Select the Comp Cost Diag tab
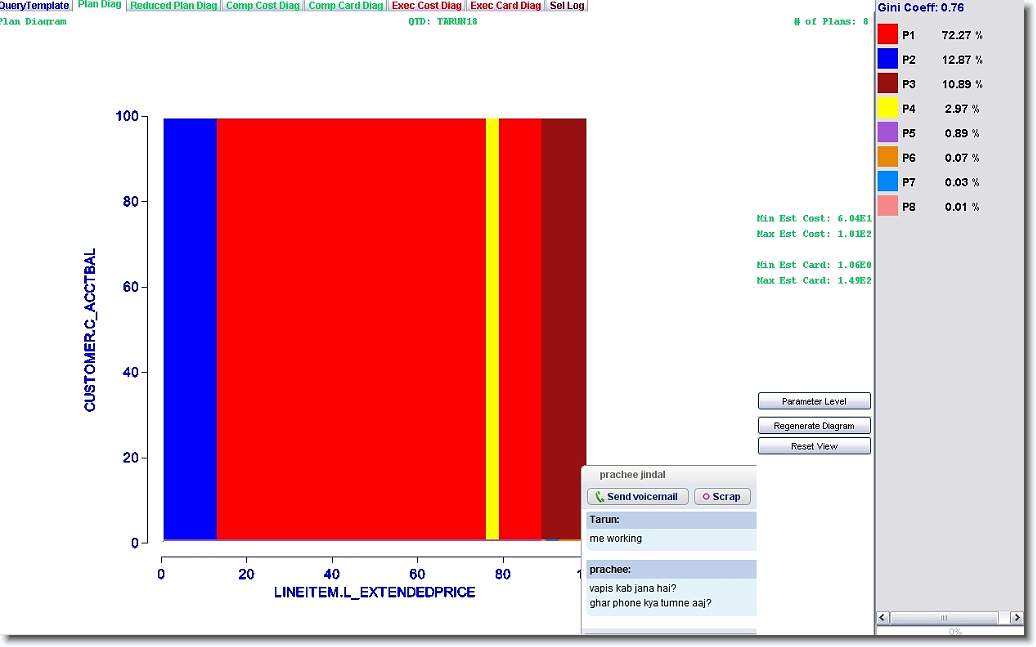This screenshot has height=647, width=1036. click(x=262, y=6)
